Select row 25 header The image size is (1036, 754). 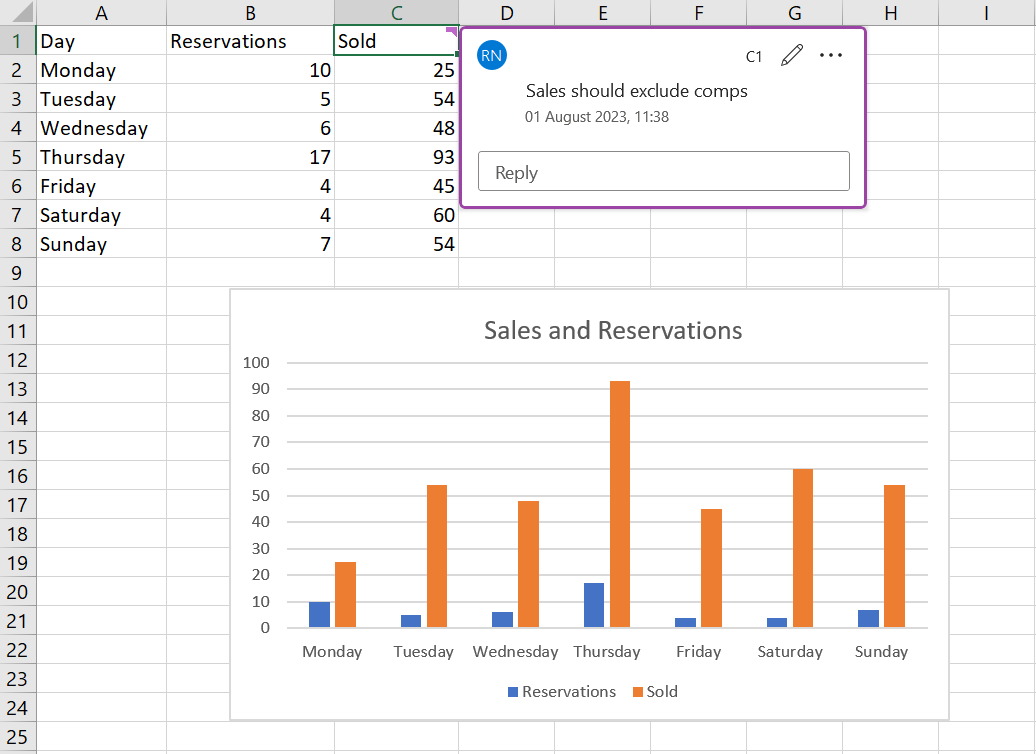tap(17, 737)
